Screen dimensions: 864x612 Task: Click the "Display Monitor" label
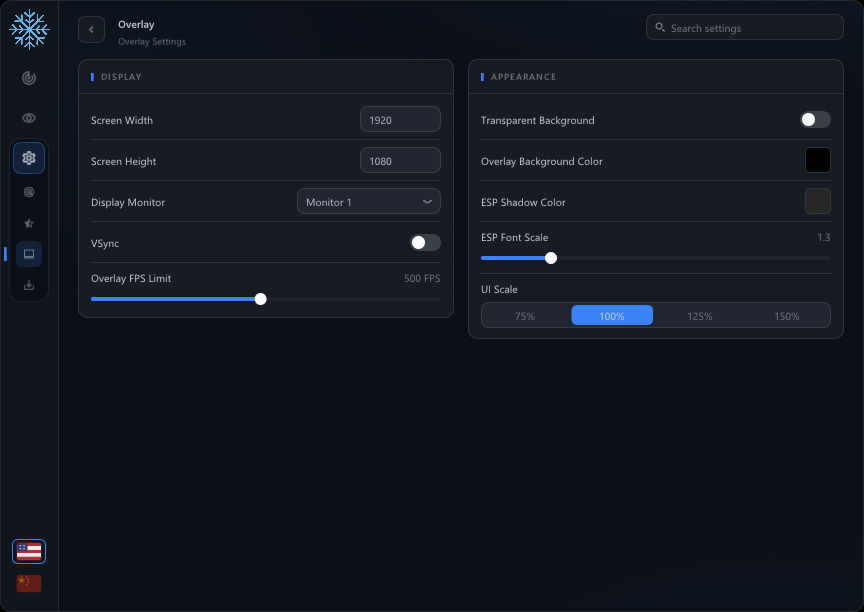(x=128, y=202)
